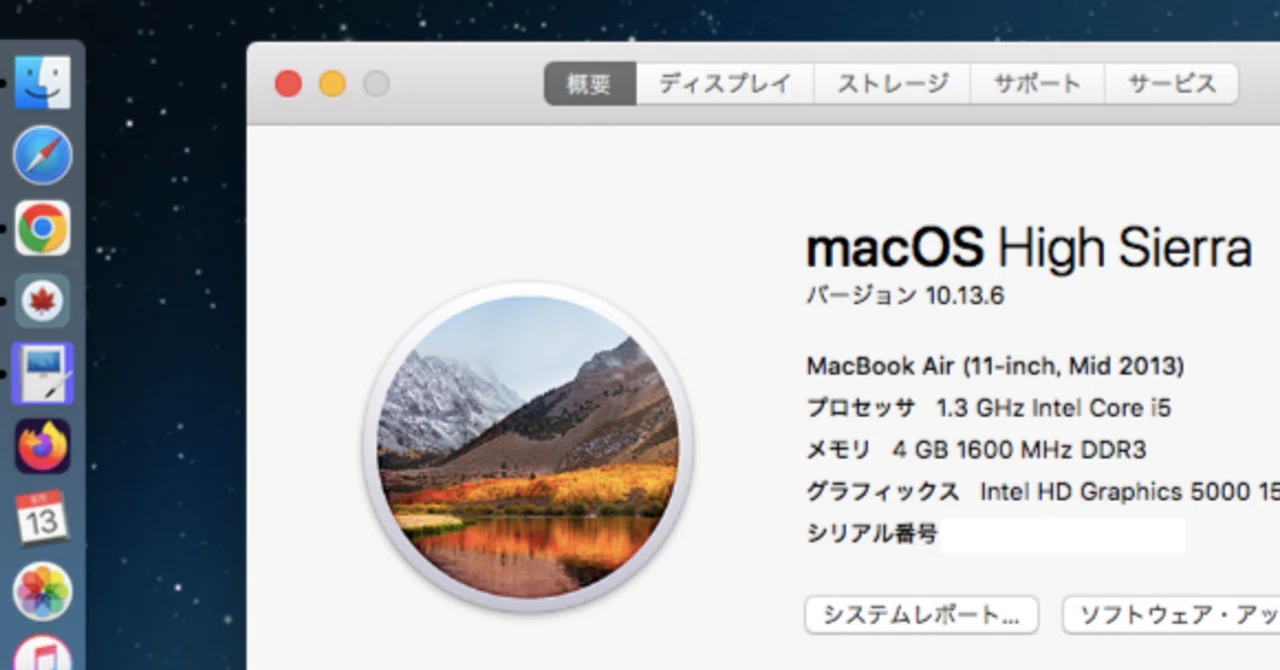Click the macOS High Sierra artwork image
Viewport: 1280px width, 670px height.
point(528,447)
